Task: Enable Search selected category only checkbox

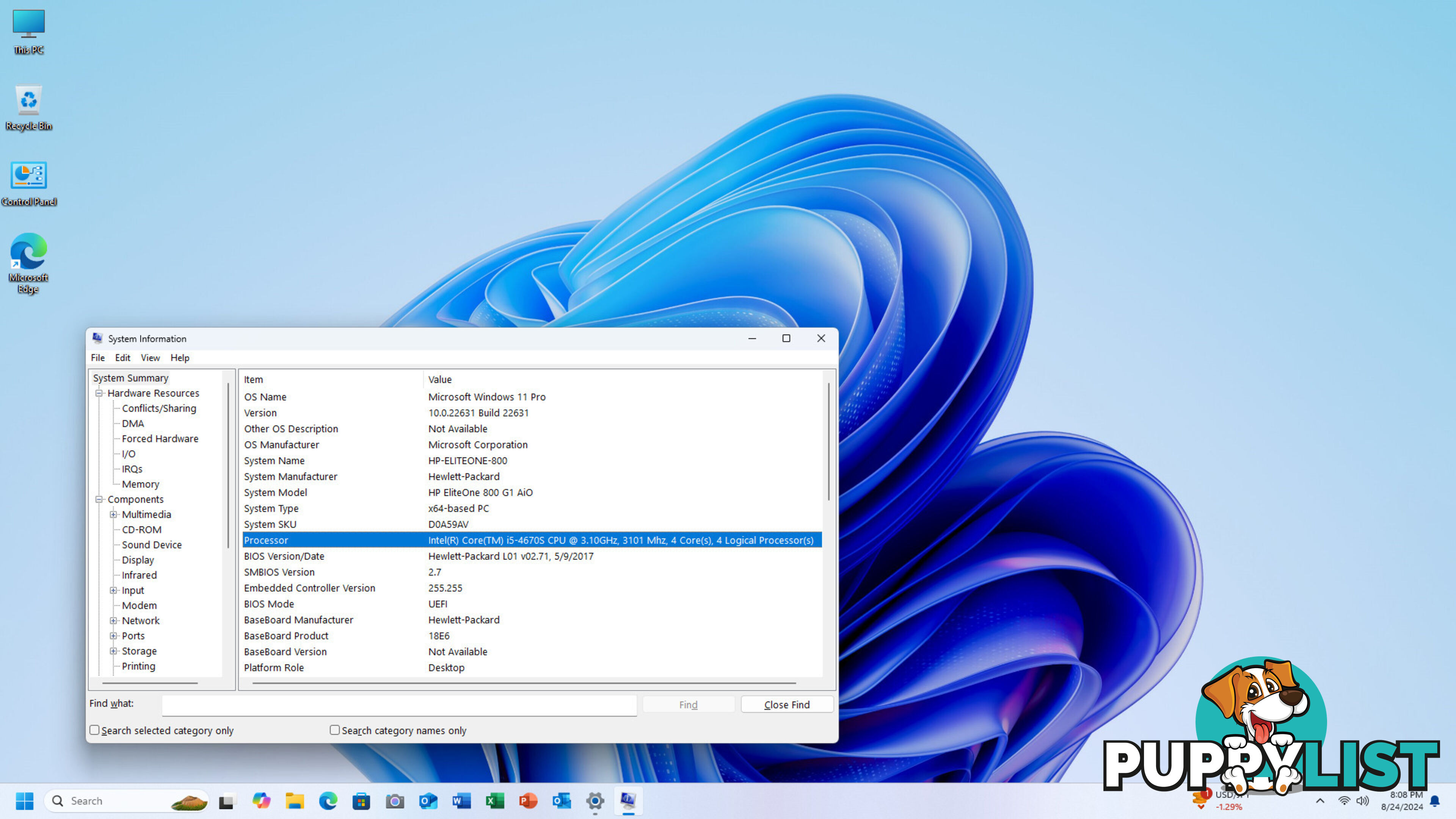Action: (94, 730)
